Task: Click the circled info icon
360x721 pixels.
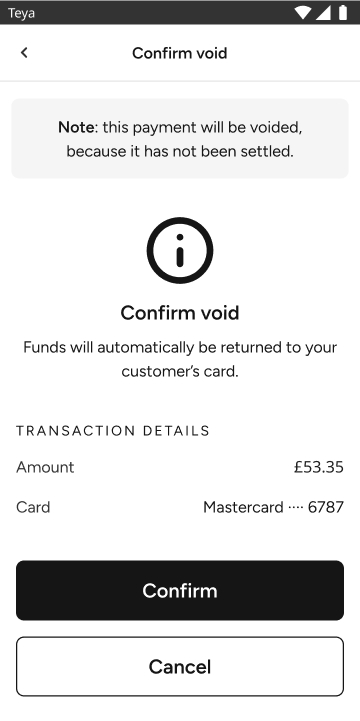Action: [180, 250]
